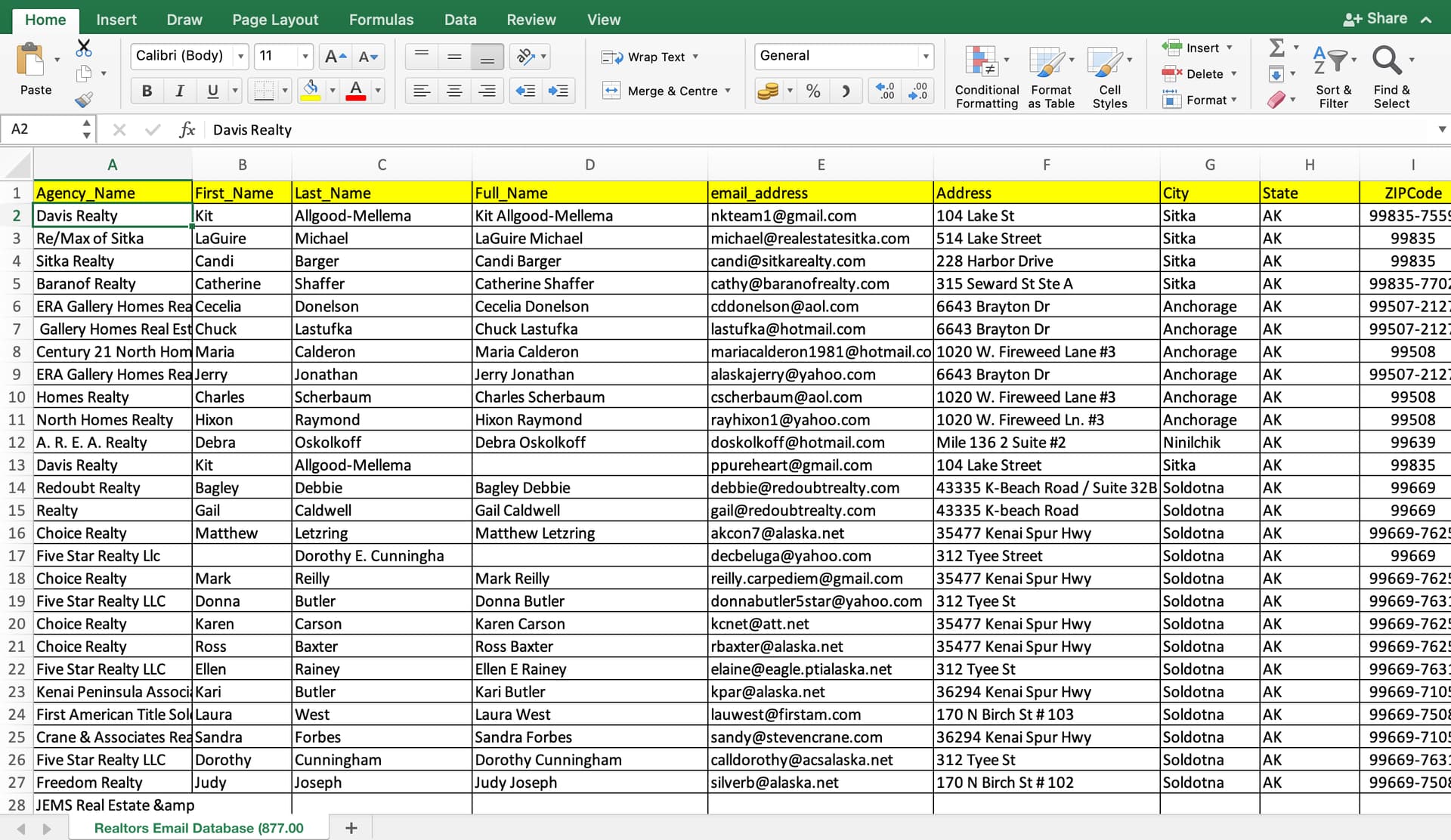Open the font name dropdown
Viewport: 1451px width, 840px height.
coord(241,57)
